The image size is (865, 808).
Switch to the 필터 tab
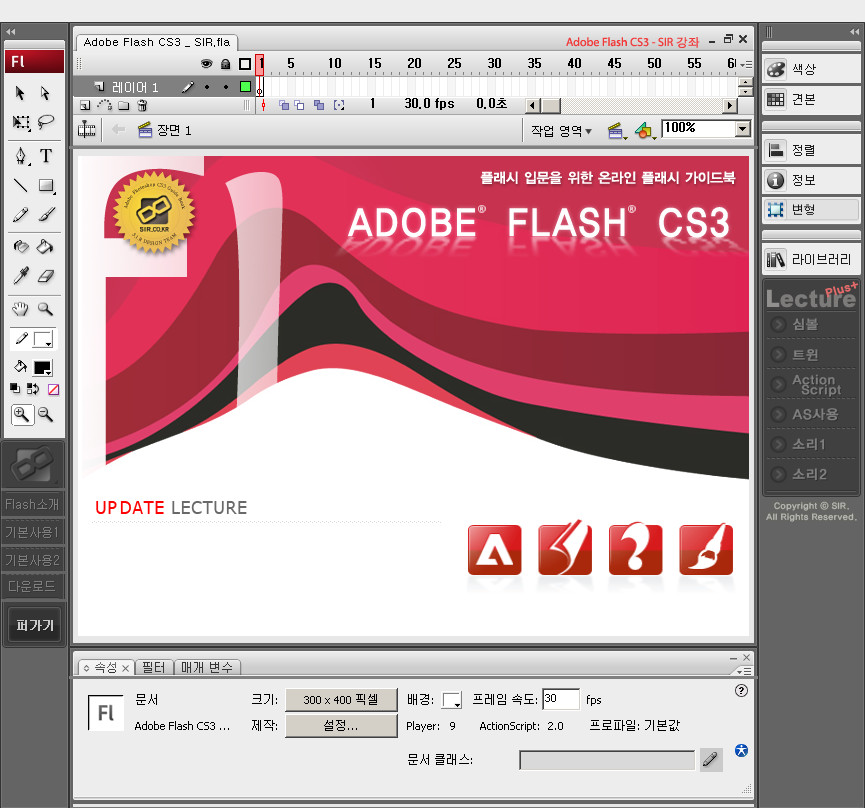pyautogui.click(x=153, y=667)
